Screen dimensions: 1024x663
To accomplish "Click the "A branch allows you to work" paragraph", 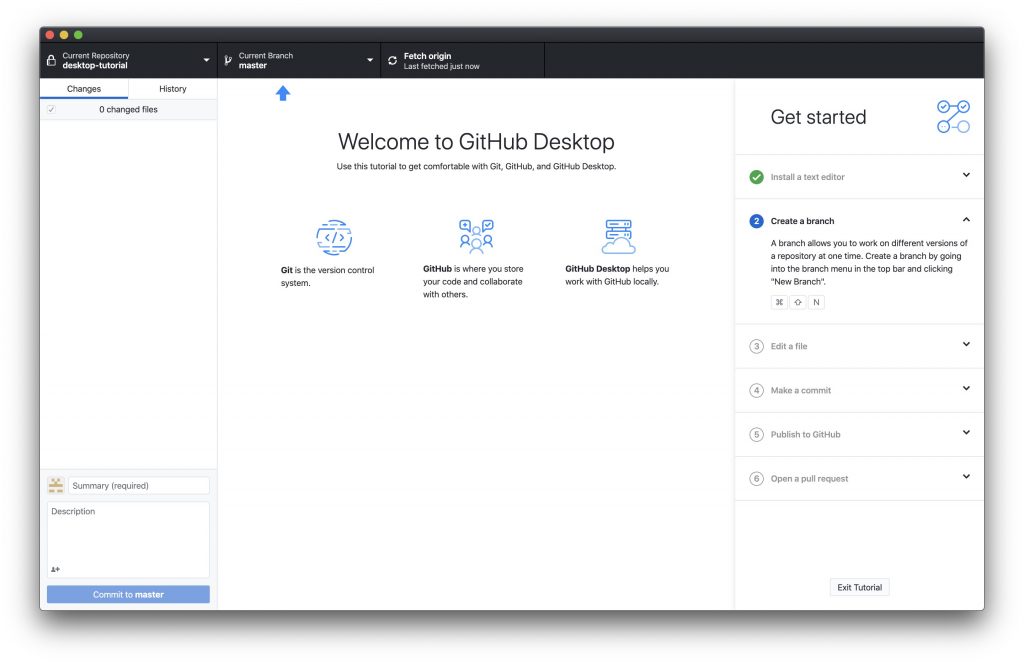I will click(x=869, y=262).
